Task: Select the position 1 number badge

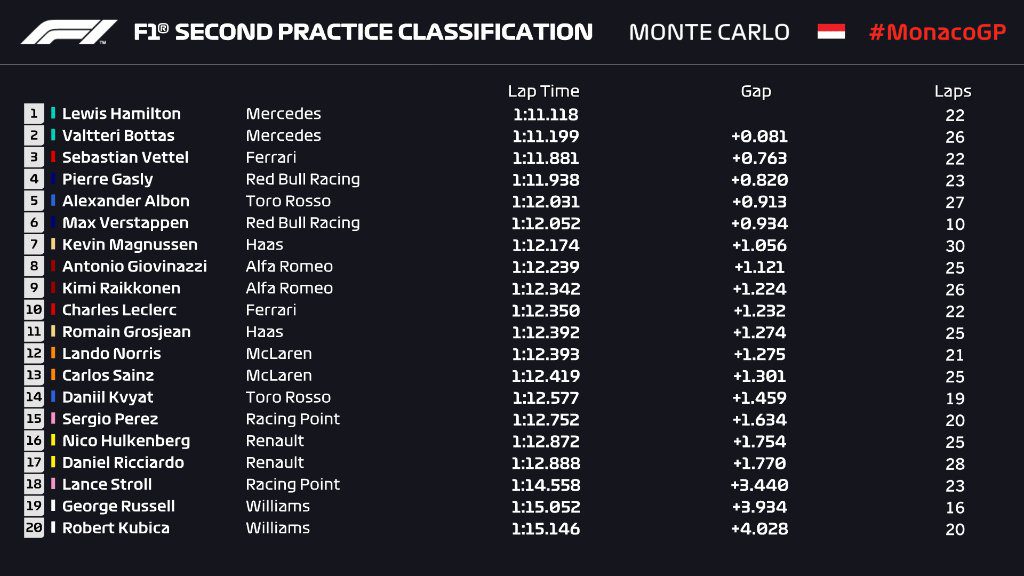Action: 34,114
